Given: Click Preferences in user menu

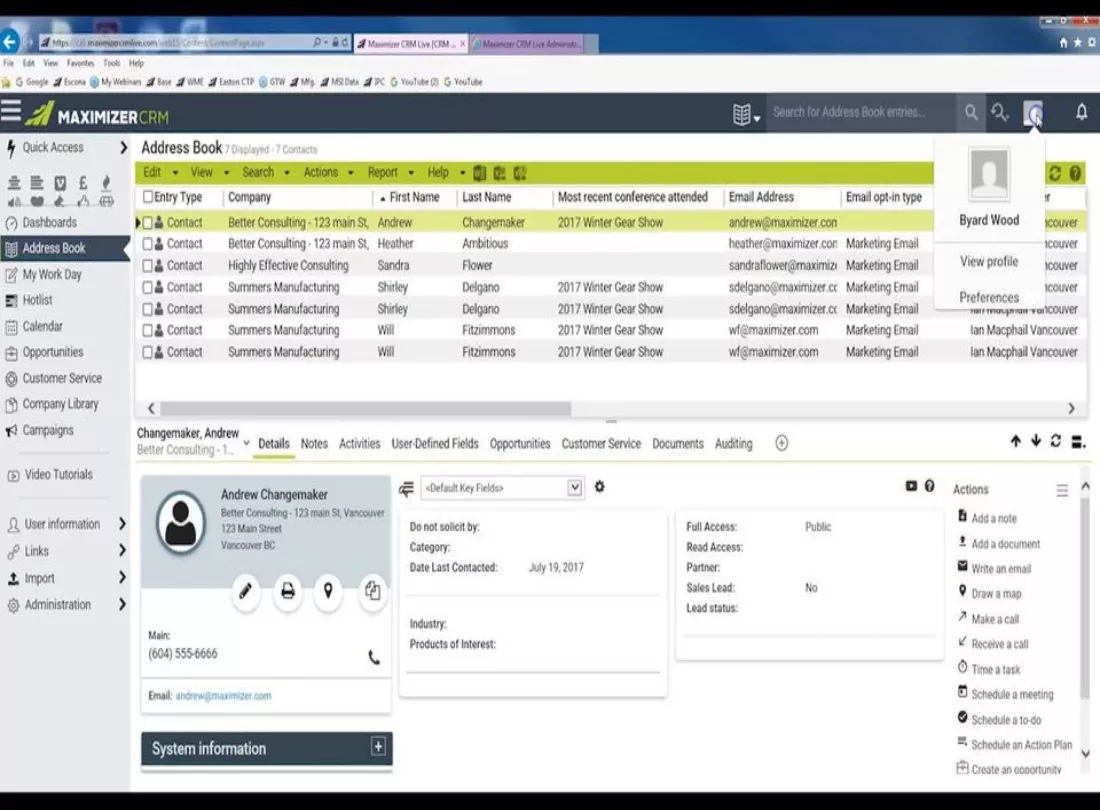Looking at the screenshot, I should tap(988, 297).
